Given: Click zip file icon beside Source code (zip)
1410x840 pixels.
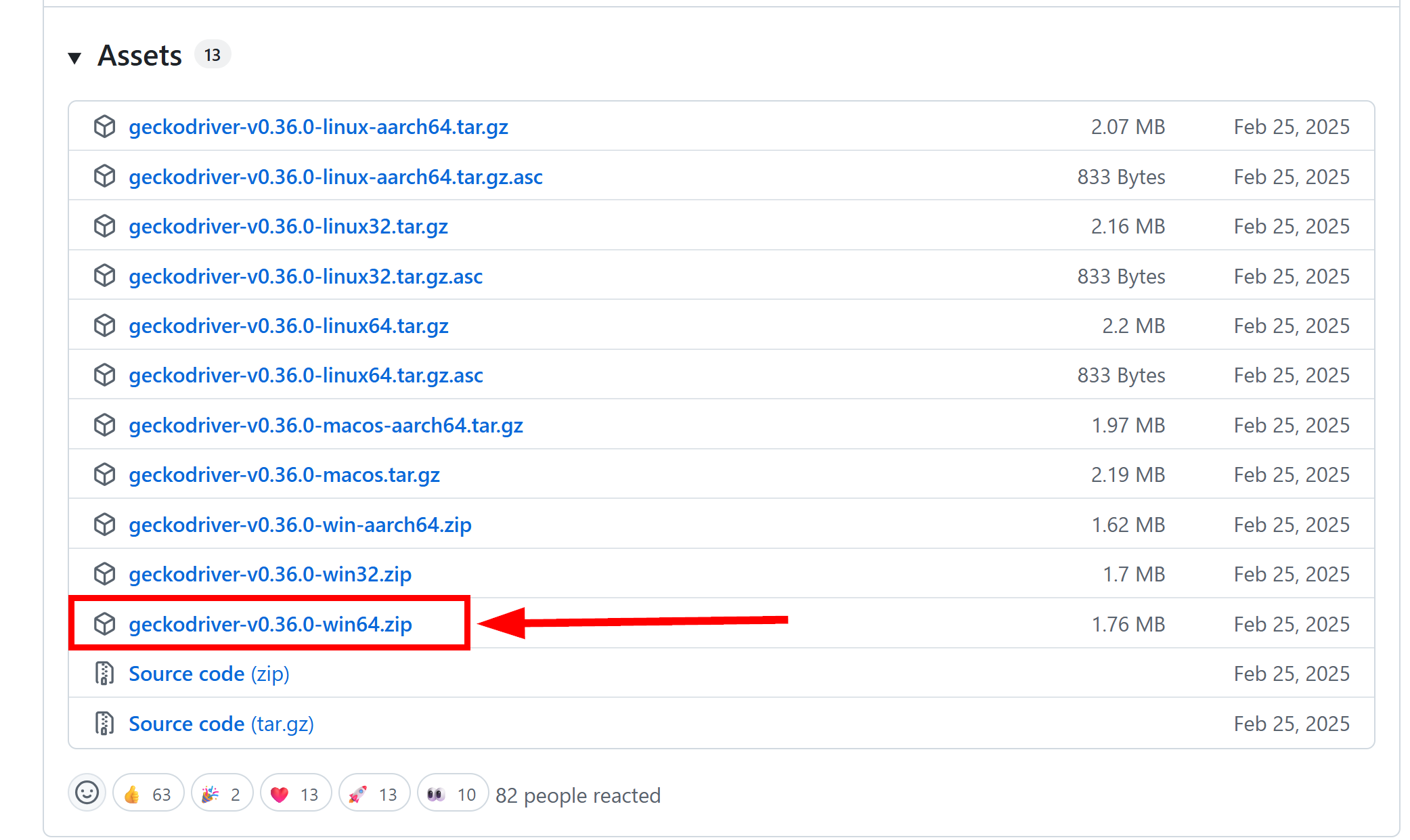Looking at the screenshot, I should point(104,673).
